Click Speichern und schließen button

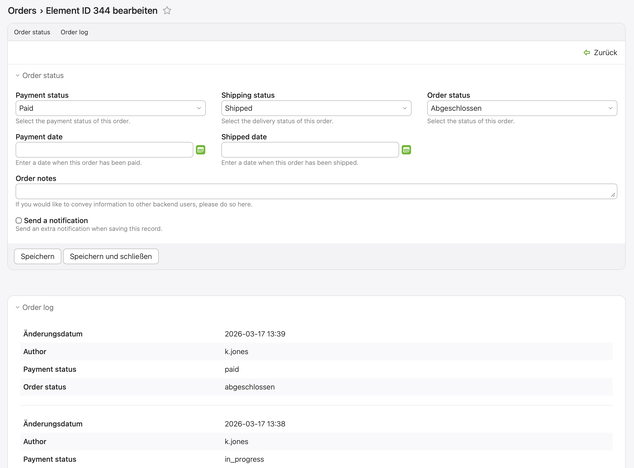pyautogui.click(x=111, y=257)
